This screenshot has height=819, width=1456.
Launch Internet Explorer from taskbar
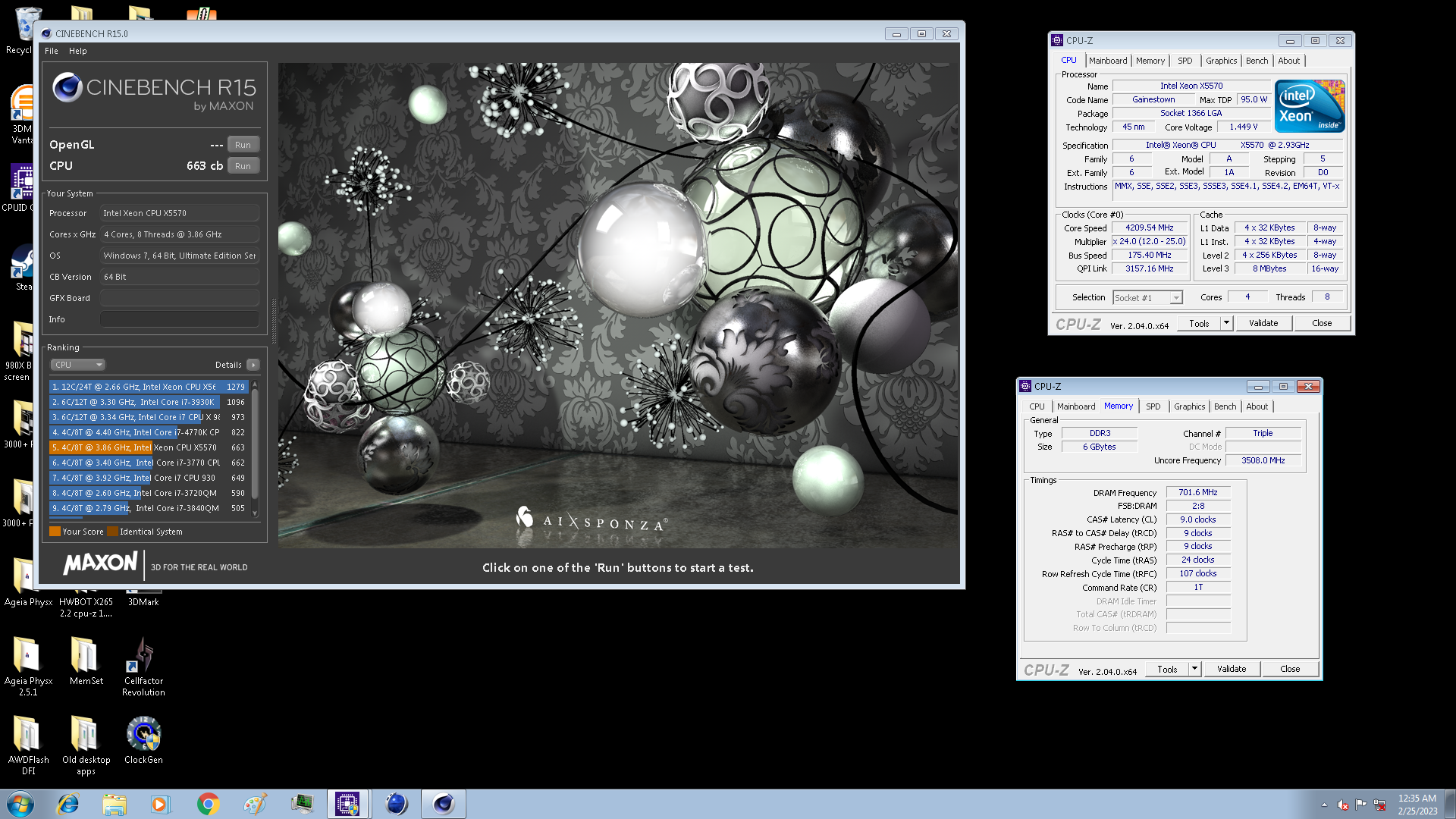click(68, 804)
